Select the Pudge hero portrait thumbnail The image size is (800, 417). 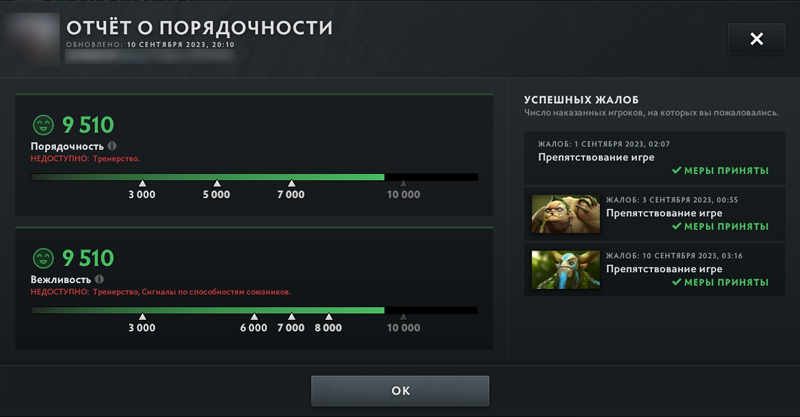click(566, 214)
